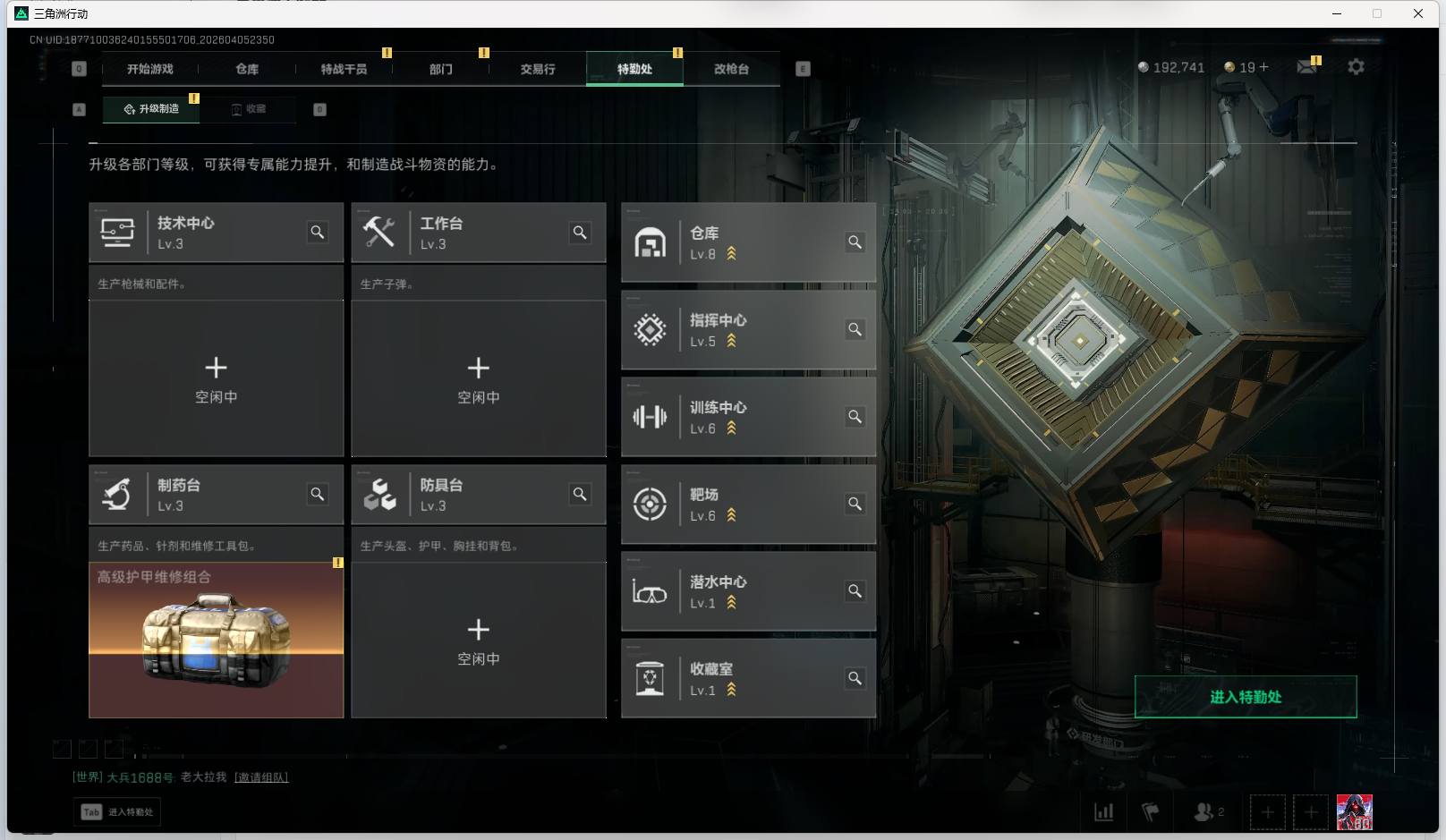Click the 邀请组队 link in chat

click(x=261, y=777)
